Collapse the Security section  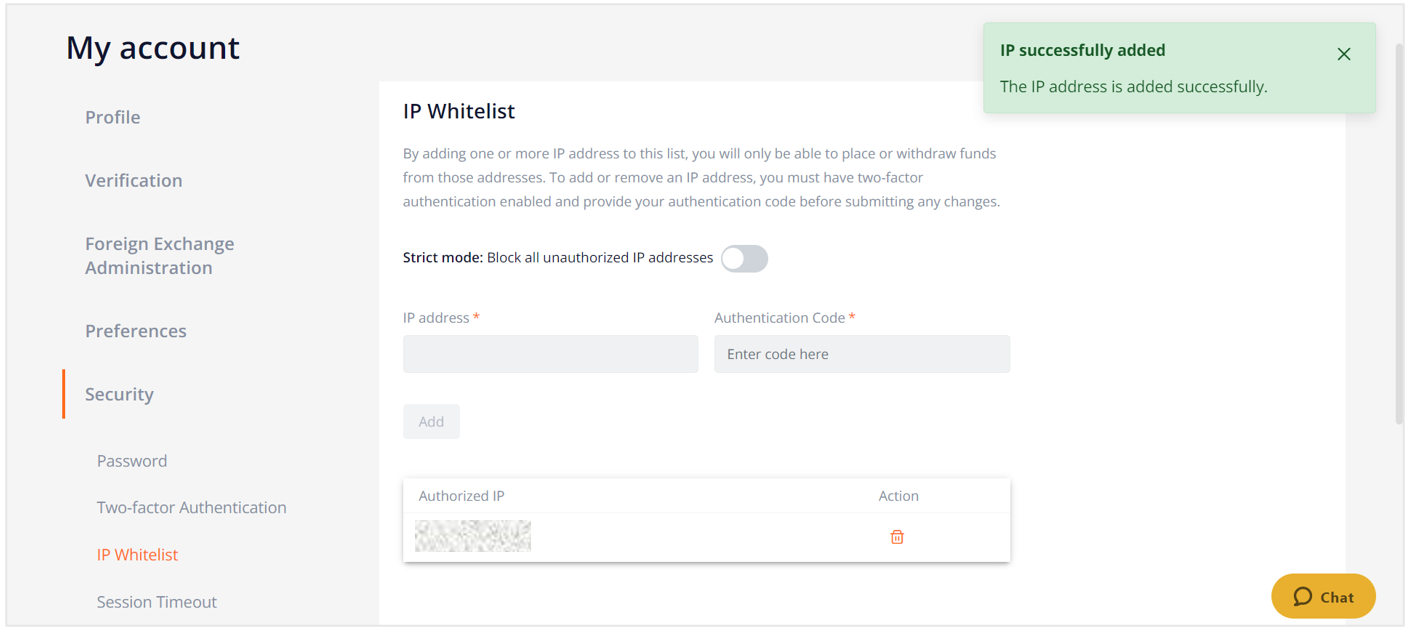120,394
